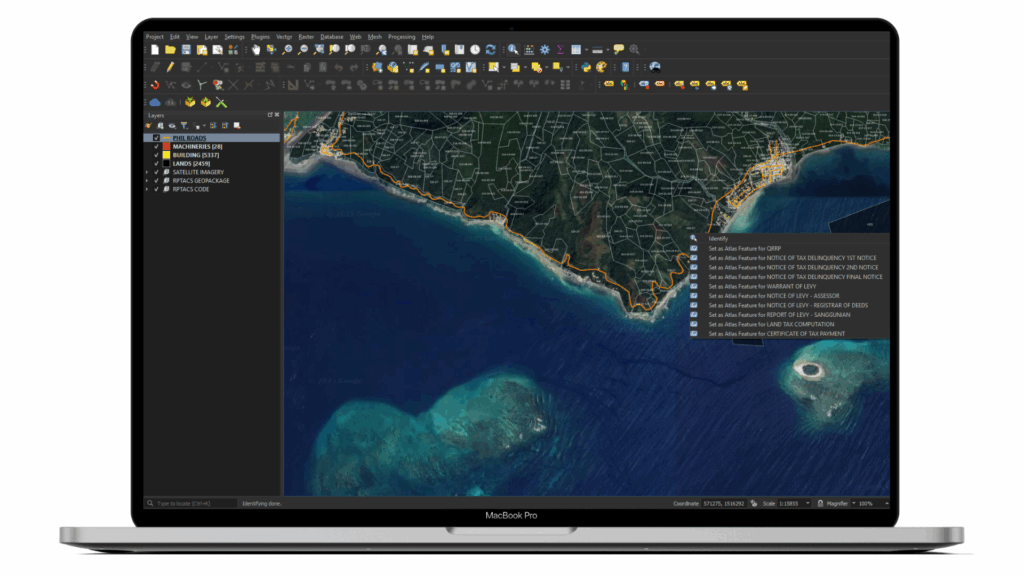The width and height of the screenshot is (1024, 576).
Task: Expand the SATELLITE IMAGERY group
Action: (147, 172)
